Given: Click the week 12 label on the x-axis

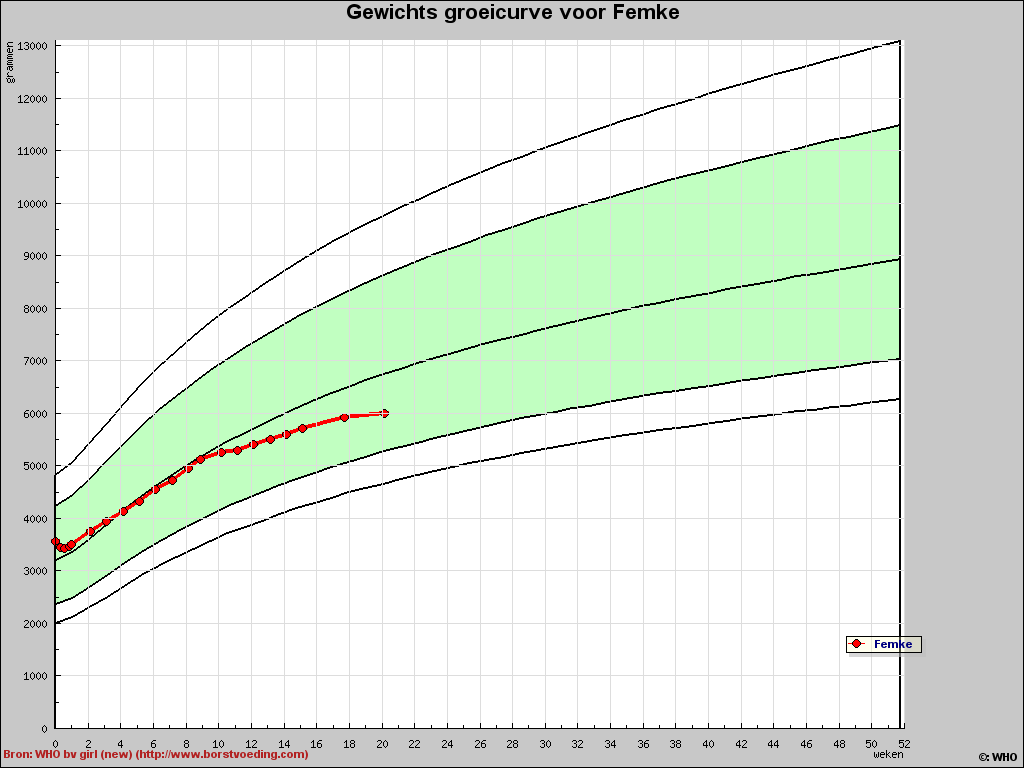Looking at the screenshot, I should 251,744.
